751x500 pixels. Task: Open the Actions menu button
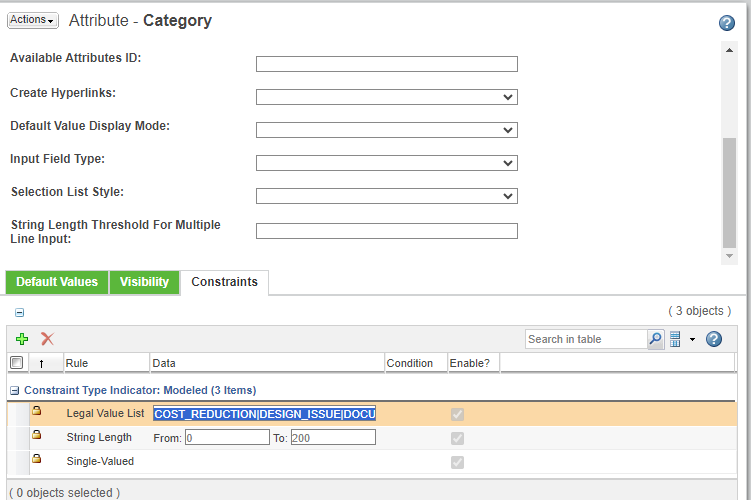click(x=32, y=20)
